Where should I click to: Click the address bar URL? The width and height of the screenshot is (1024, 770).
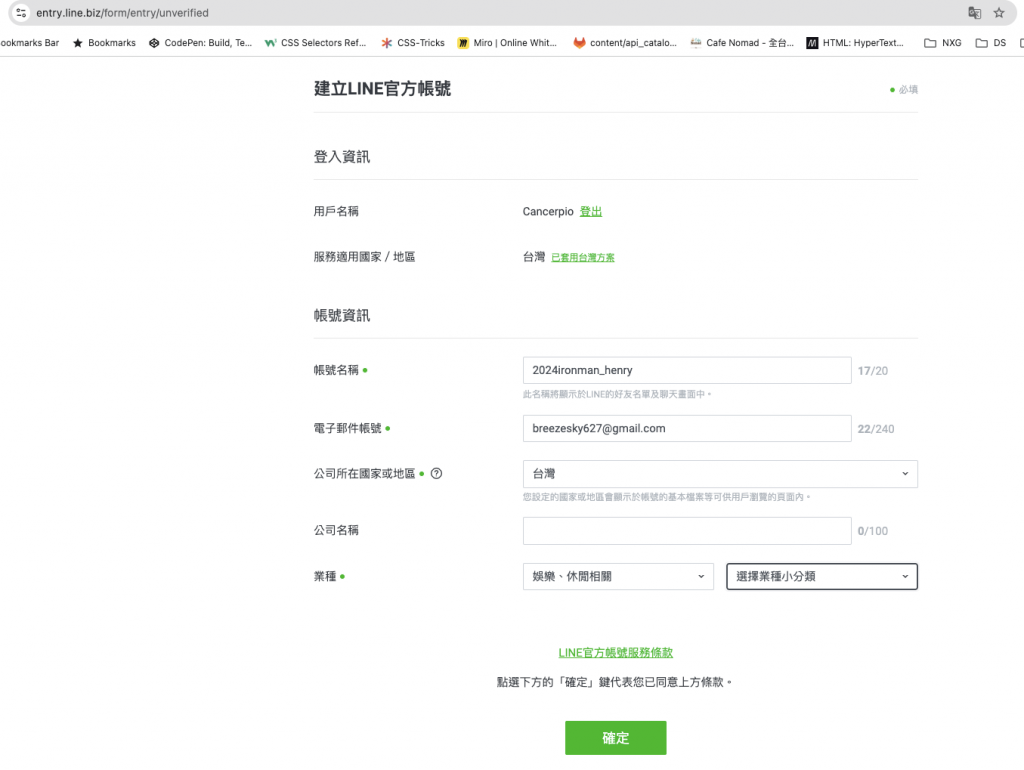point(122,12)
